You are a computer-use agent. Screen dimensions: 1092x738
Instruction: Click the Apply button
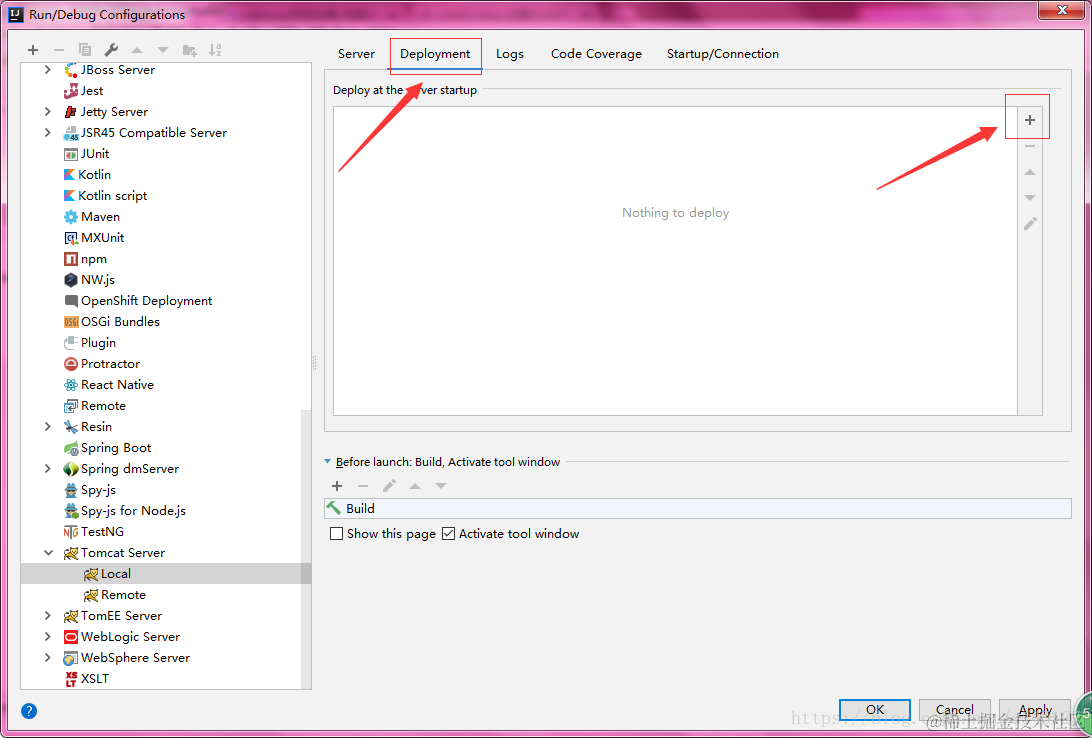click(1035, 710)
